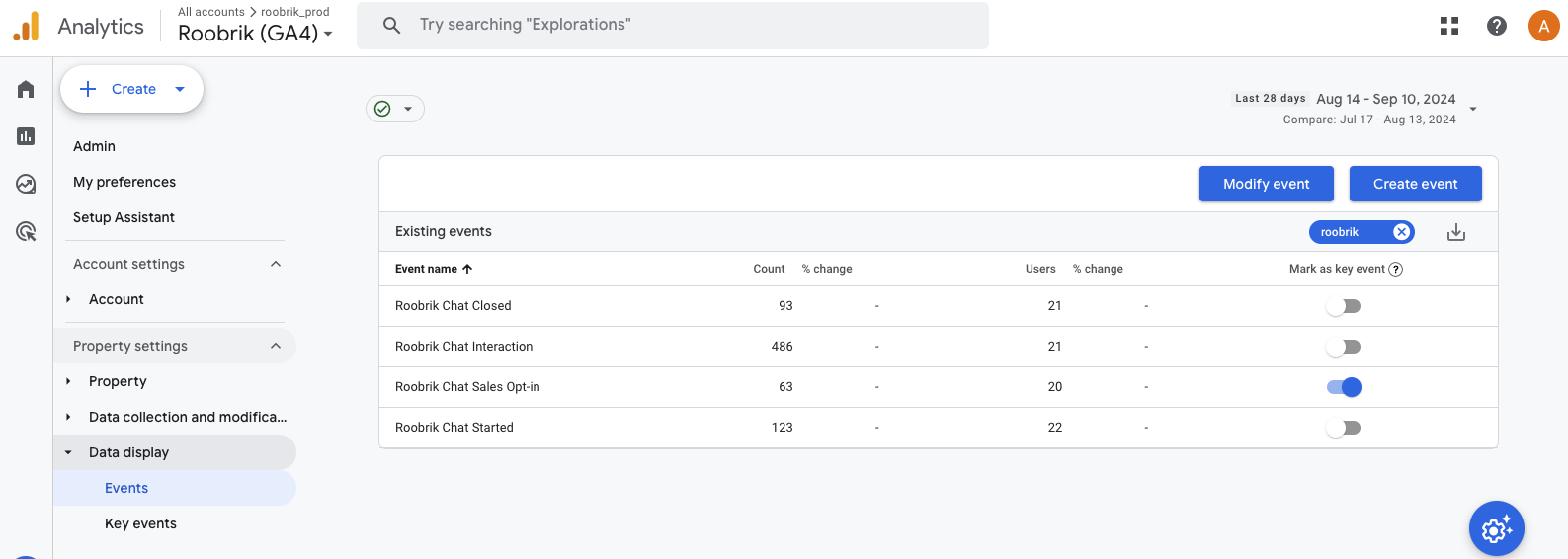Open the Roobrik Chat Sales Opt-in event

coord(467,387)
